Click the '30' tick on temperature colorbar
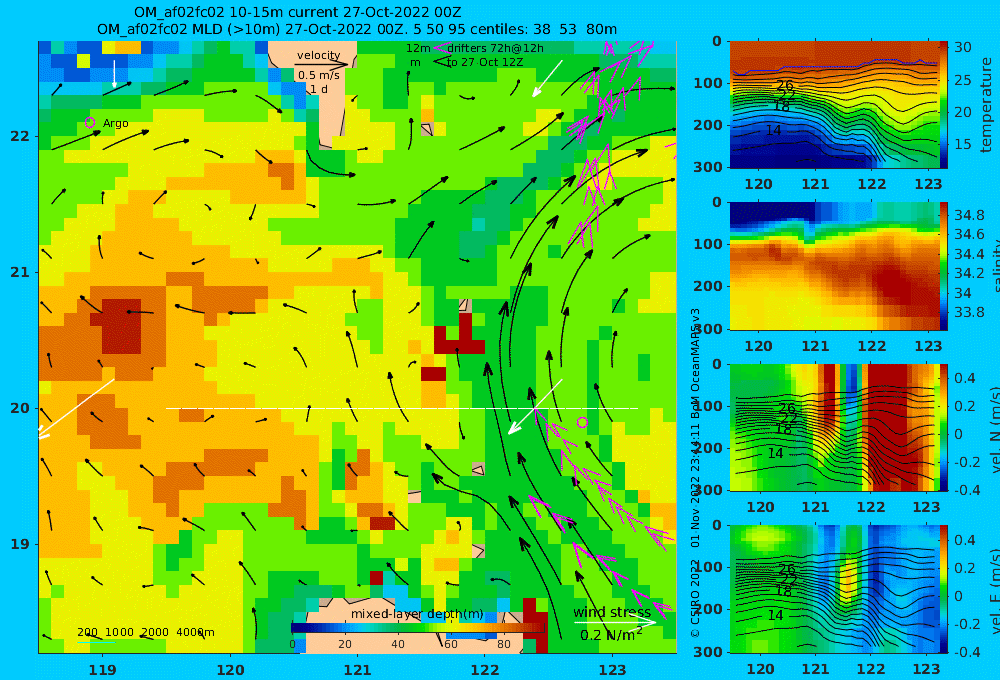Screen dimensions: 1000x680 (x=963, y=47)
